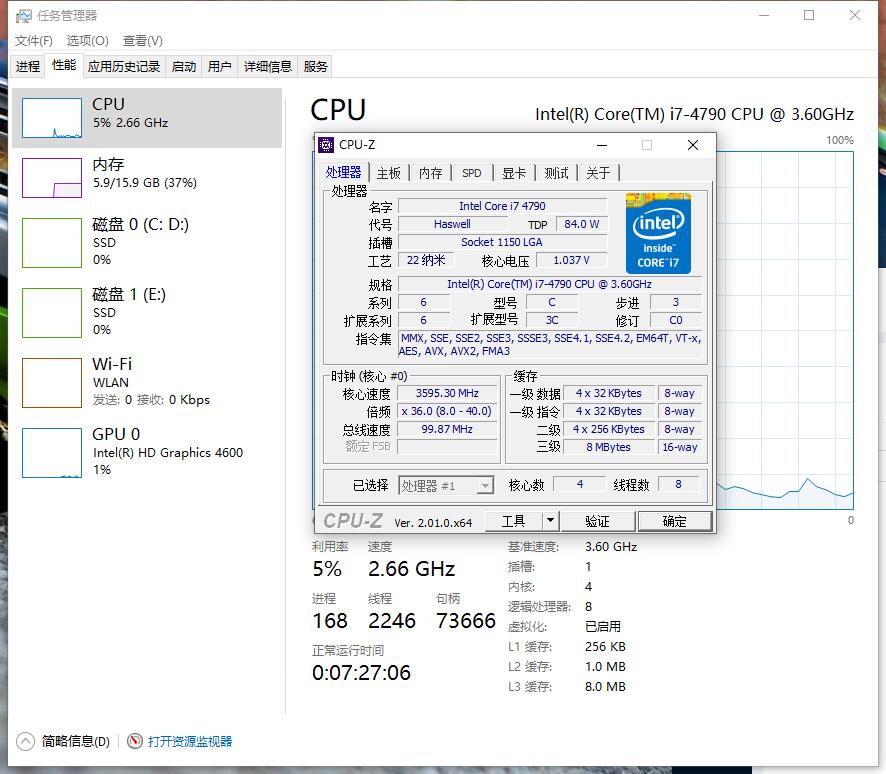Click the 名字 field Intel Core i7 4790
This screenshot has width=886, height=774.
[502, 206]
